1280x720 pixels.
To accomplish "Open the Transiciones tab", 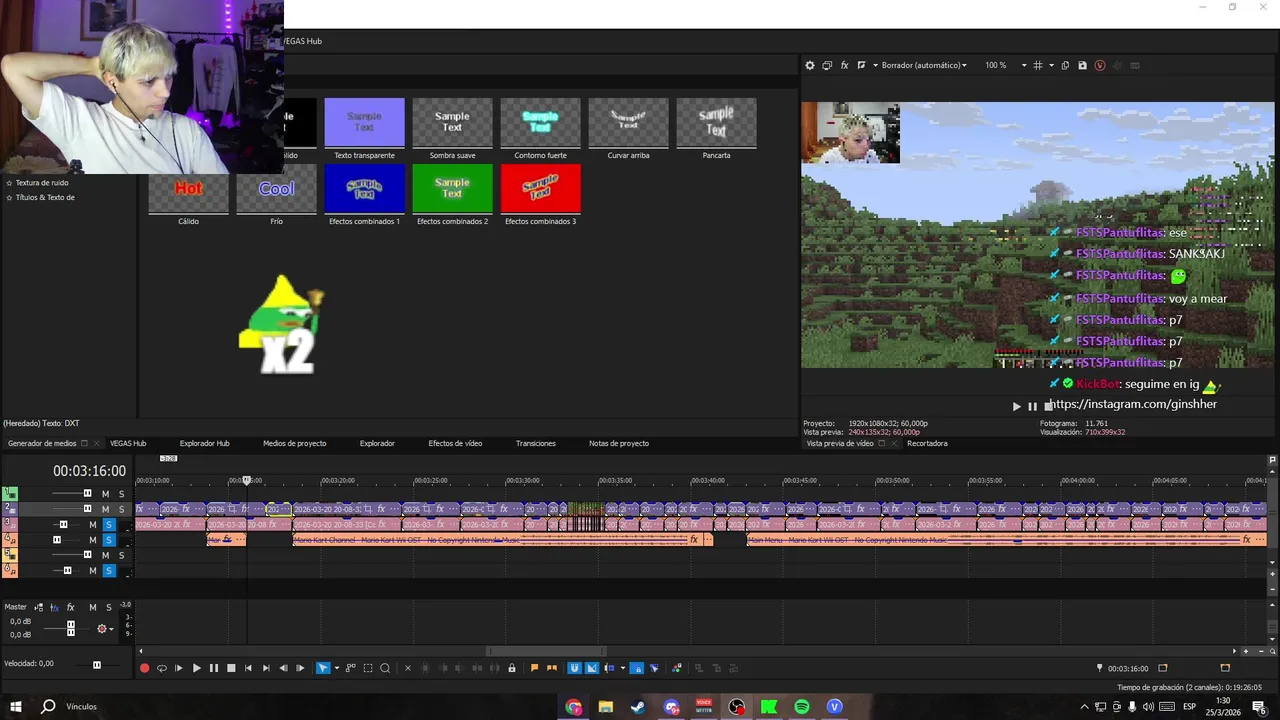I will point(535,443).
